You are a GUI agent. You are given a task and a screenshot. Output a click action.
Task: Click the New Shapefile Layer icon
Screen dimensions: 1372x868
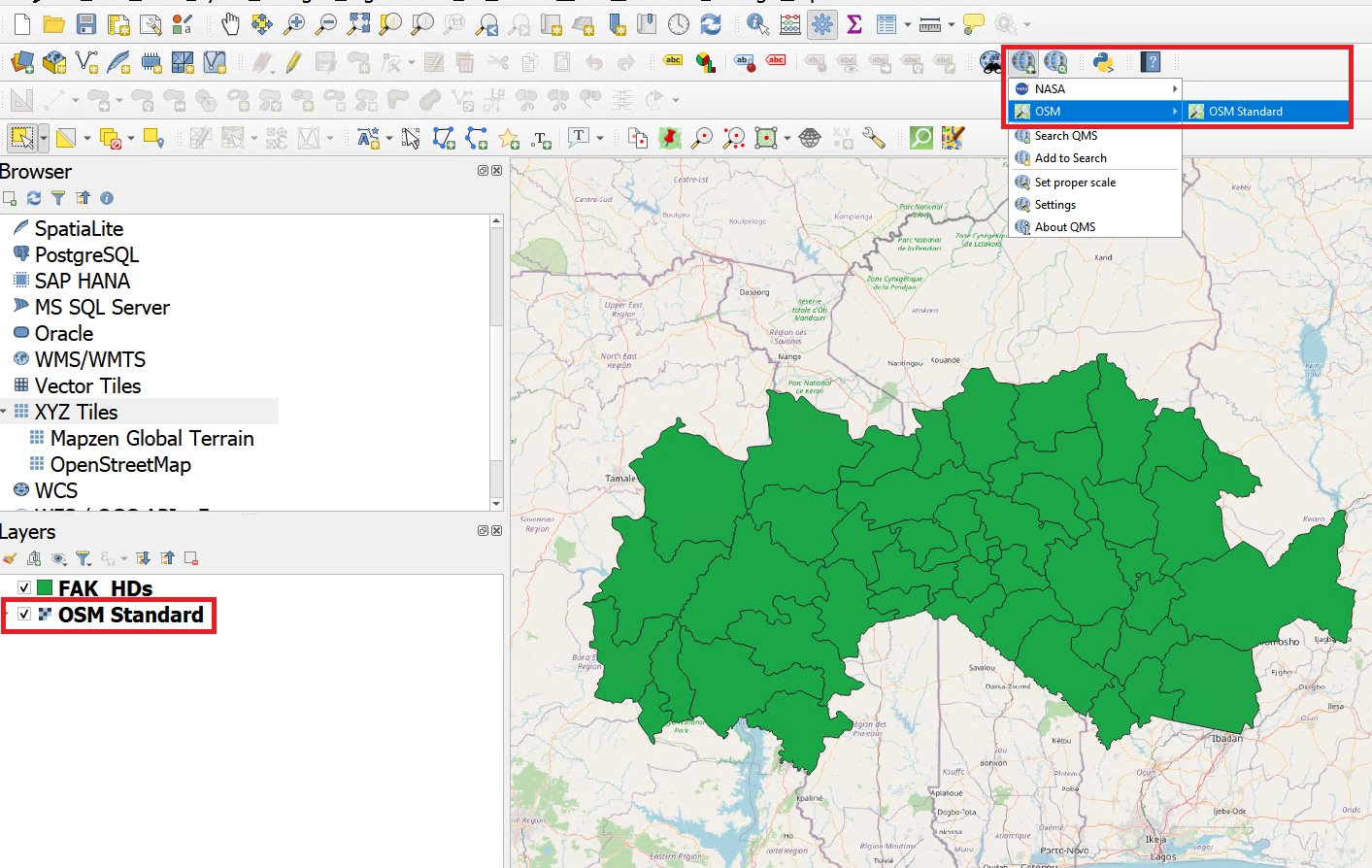86,62
